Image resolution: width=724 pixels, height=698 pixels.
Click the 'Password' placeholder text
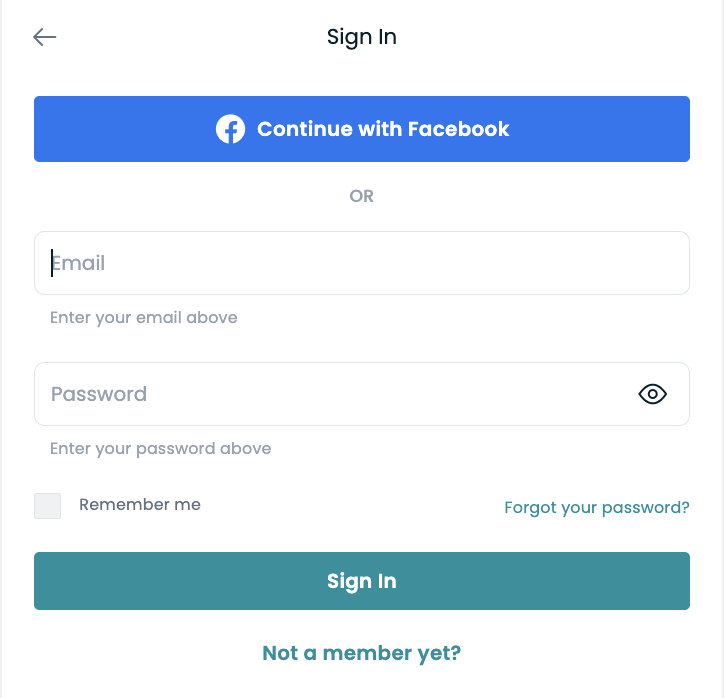coord(99,394)
